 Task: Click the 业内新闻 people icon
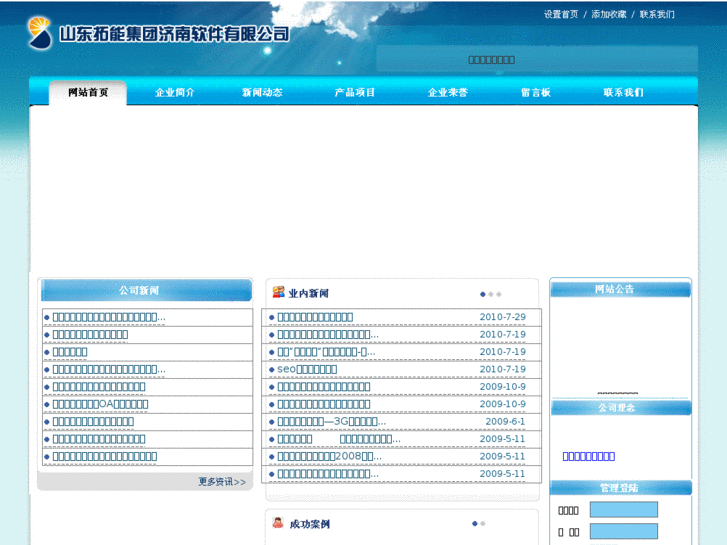pos(278,292)
